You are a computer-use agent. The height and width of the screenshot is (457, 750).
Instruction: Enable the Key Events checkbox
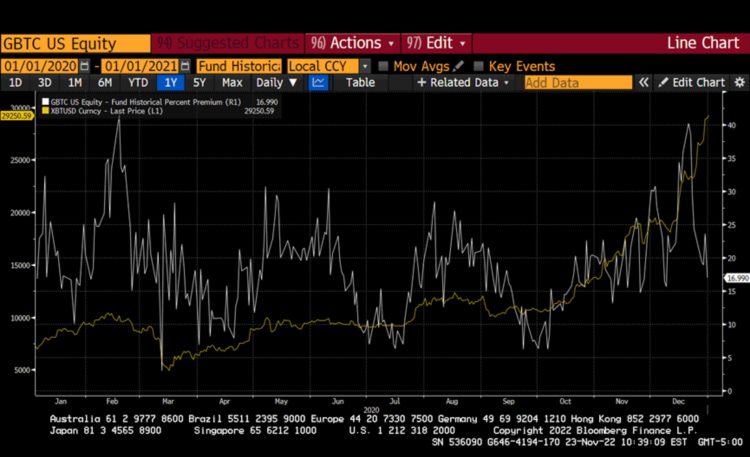tap(478, 66)
